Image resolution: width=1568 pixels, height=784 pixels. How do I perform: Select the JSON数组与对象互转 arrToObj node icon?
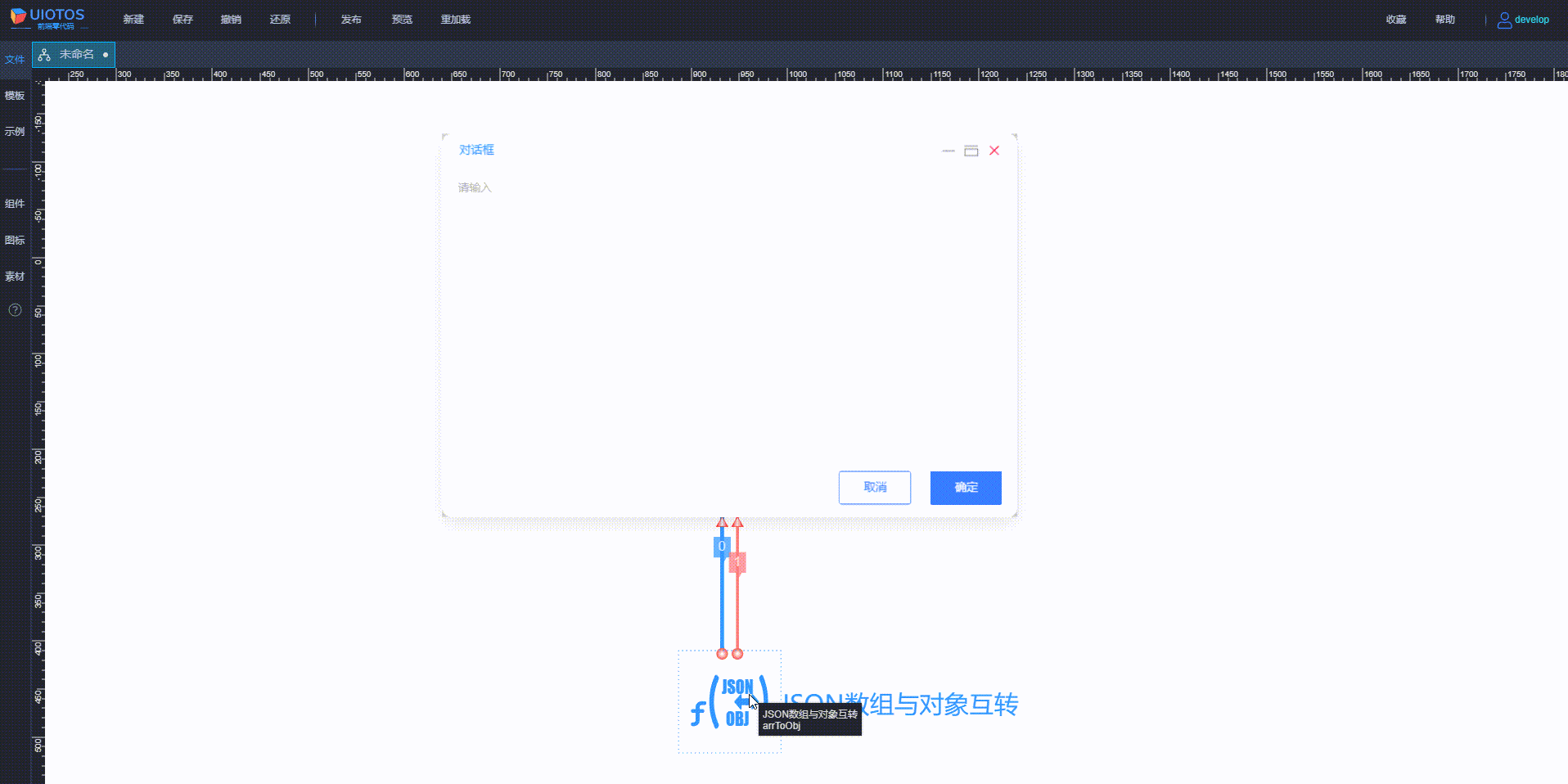(731, 701)
